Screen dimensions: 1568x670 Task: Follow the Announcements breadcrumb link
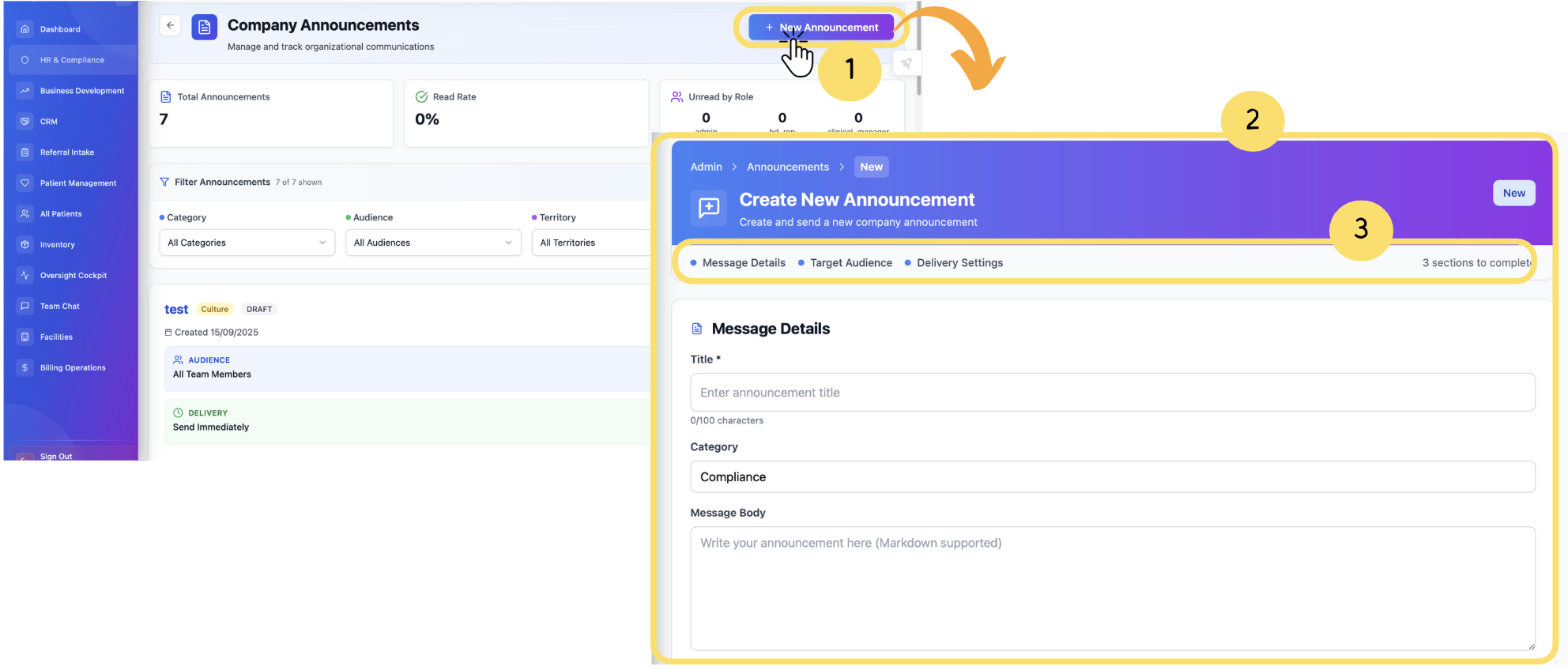point(787,167)
